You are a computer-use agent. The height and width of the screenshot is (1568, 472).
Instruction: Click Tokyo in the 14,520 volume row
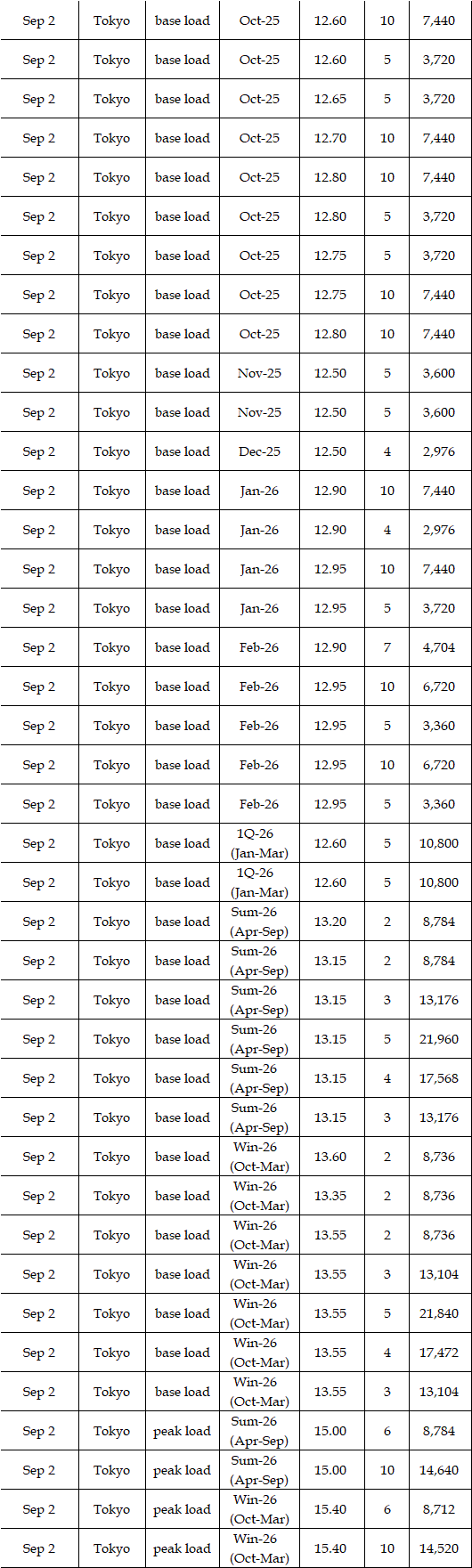tap(111, 1548)
